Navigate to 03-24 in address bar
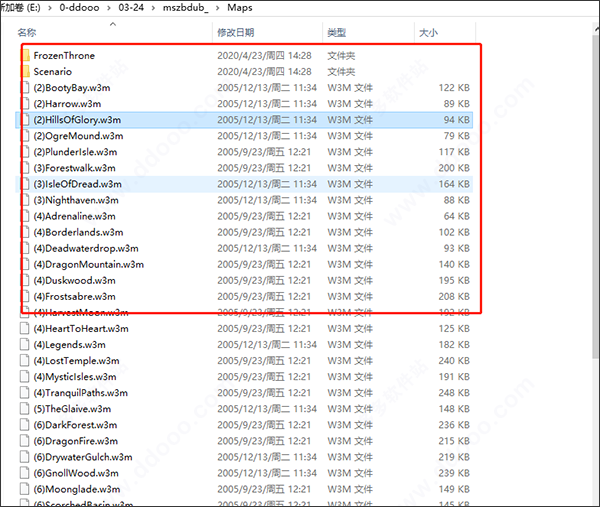 coord(131,8)
